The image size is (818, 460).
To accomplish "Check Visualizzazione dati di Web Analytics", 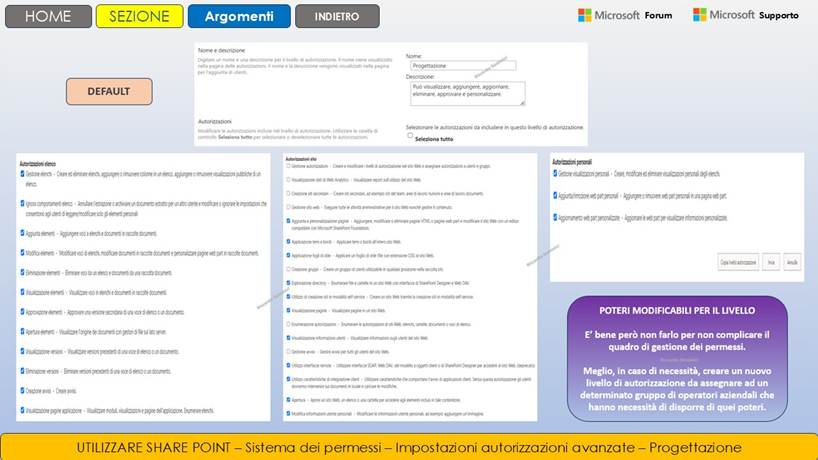I will point(288,179).
